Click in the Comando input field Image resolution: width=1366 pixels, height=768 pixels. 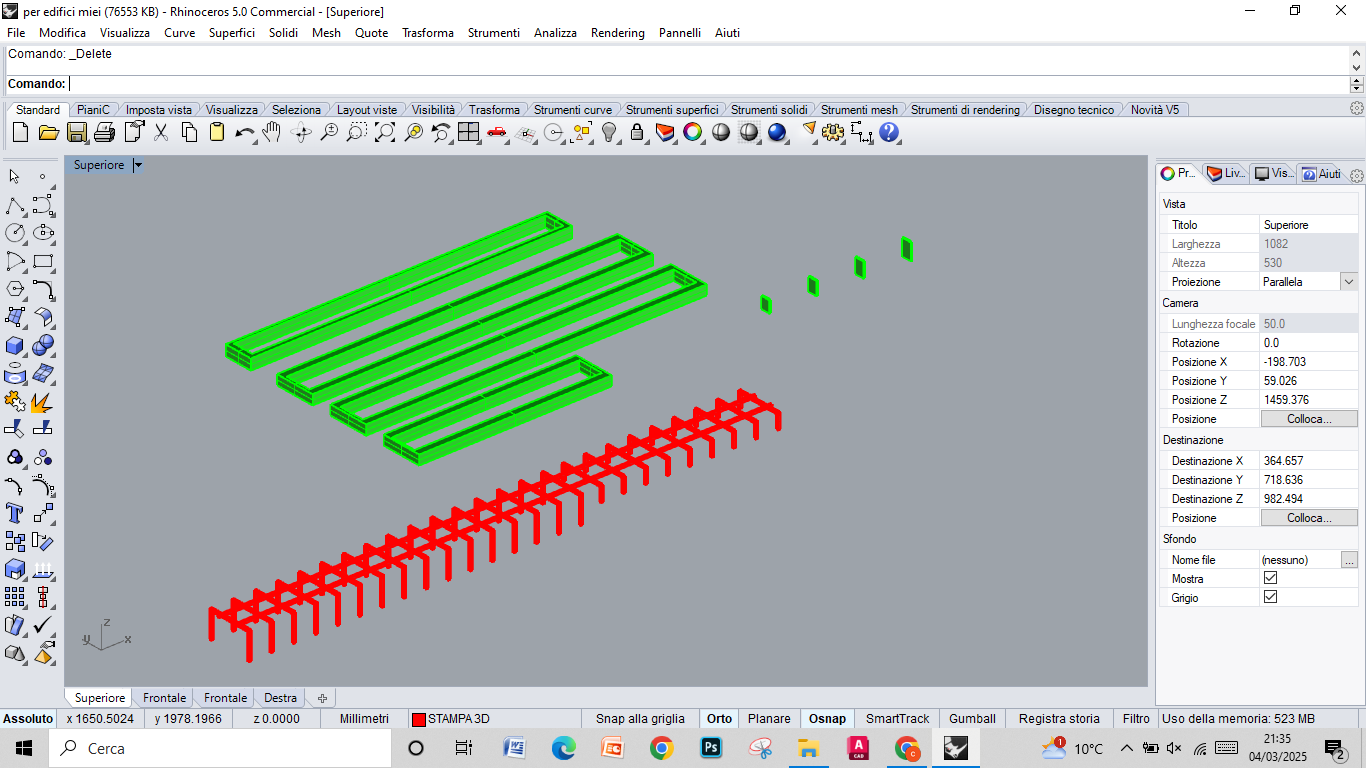pyautogui.click(x=708, y=84)
